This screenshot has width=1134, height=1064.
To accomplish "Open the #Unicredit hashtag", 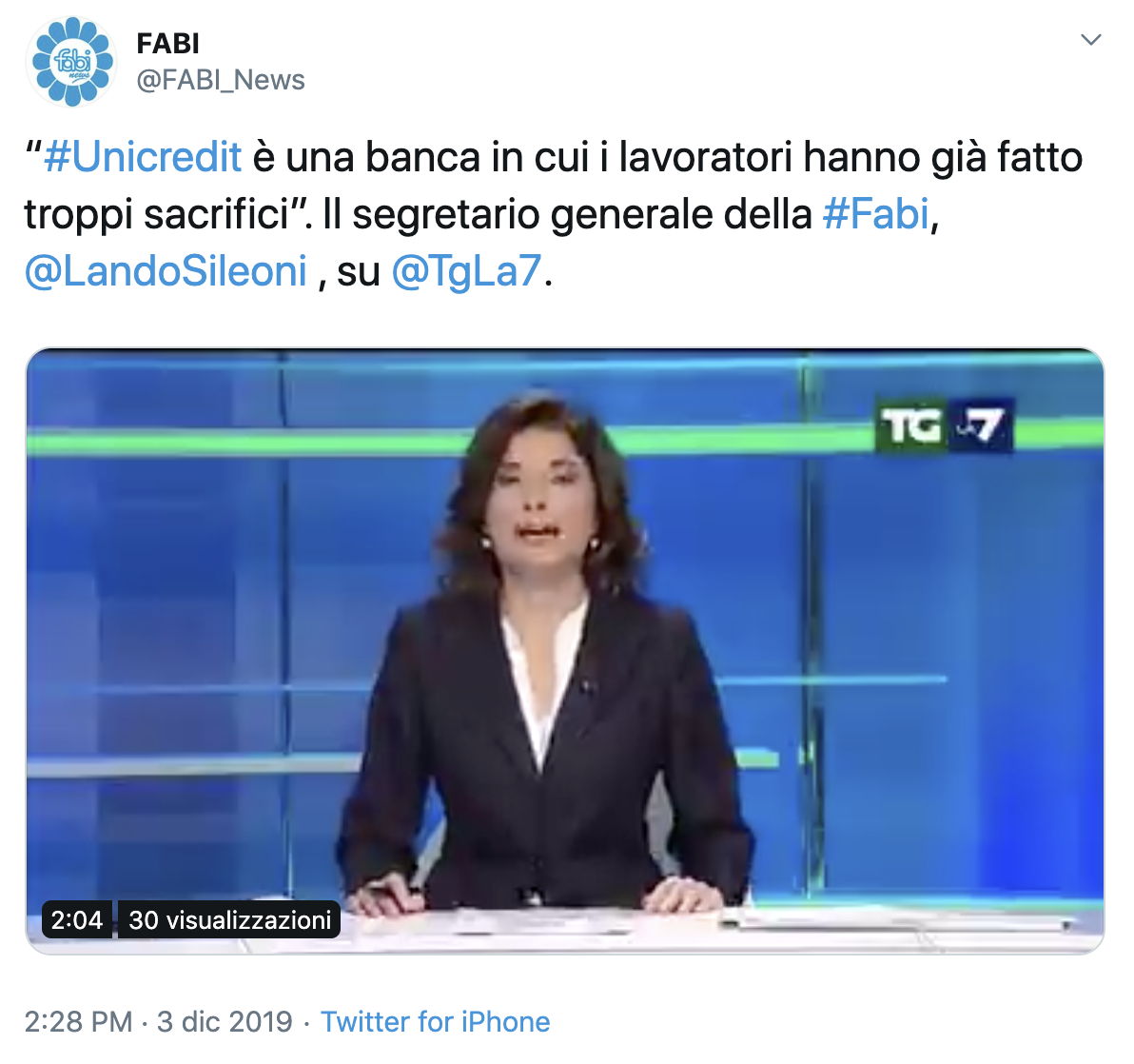I will pos(143,157).
